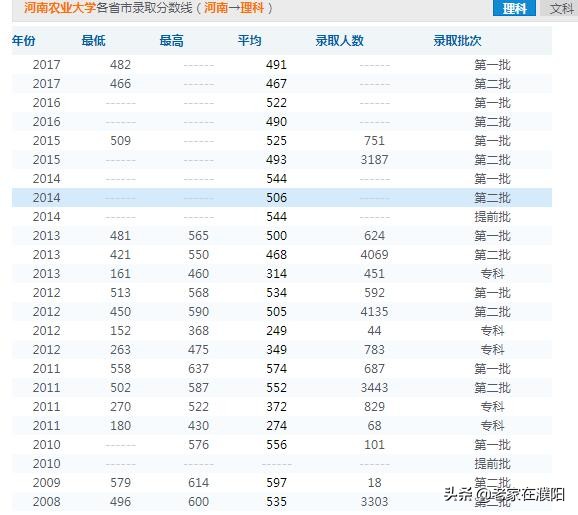The height and width of the screenshot is (515, 578).
Task: Select the enrollment count 783 cell
Action: point(375,349)
